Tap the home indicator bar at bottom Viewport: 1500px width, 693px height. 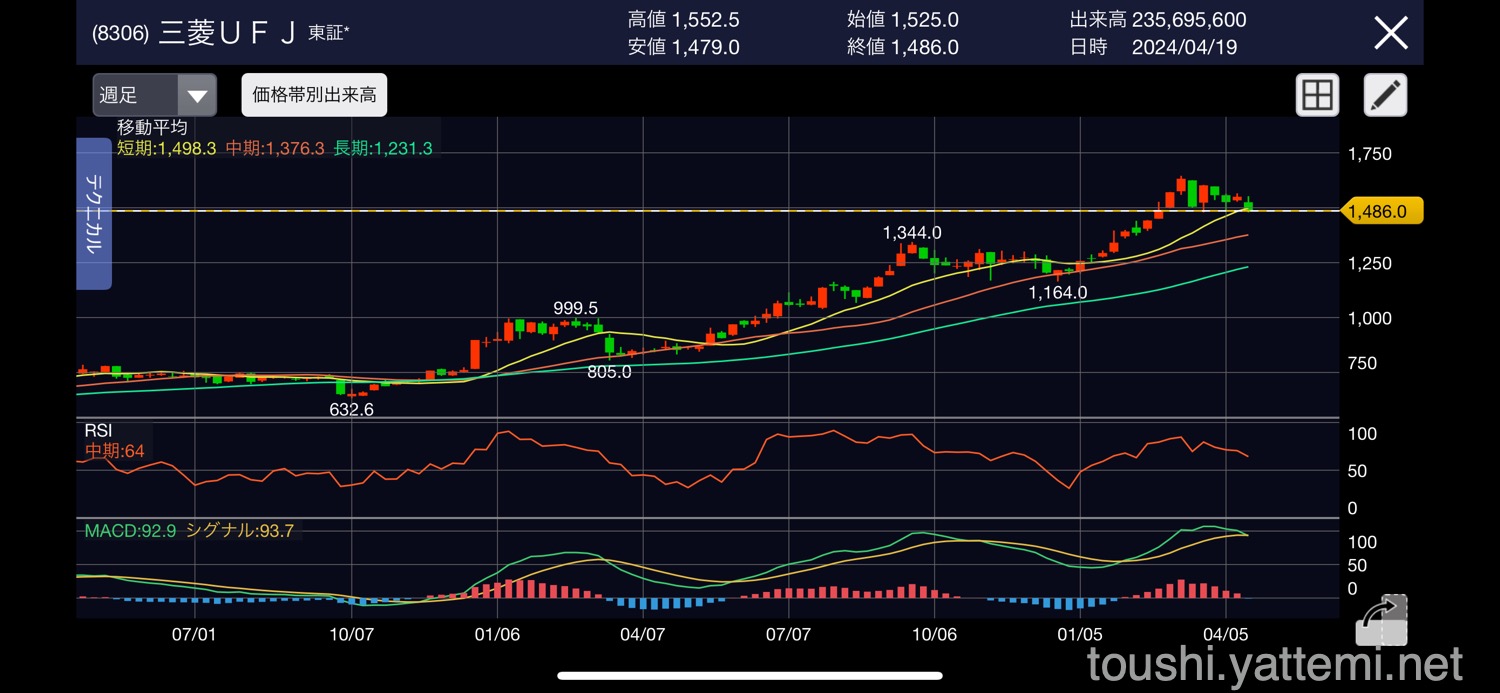(749, 675)
